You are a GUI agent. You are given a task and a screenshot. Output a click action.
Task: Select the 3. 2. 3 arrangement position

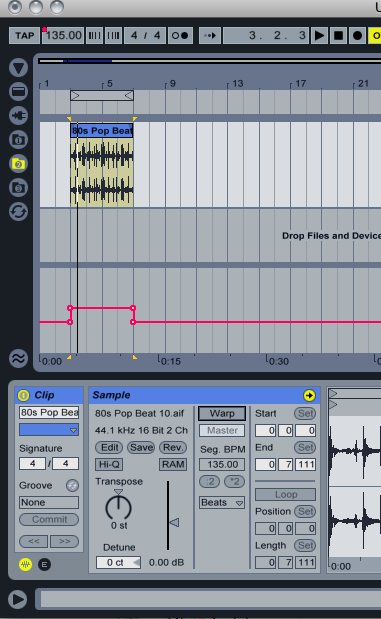coord(266,36)
